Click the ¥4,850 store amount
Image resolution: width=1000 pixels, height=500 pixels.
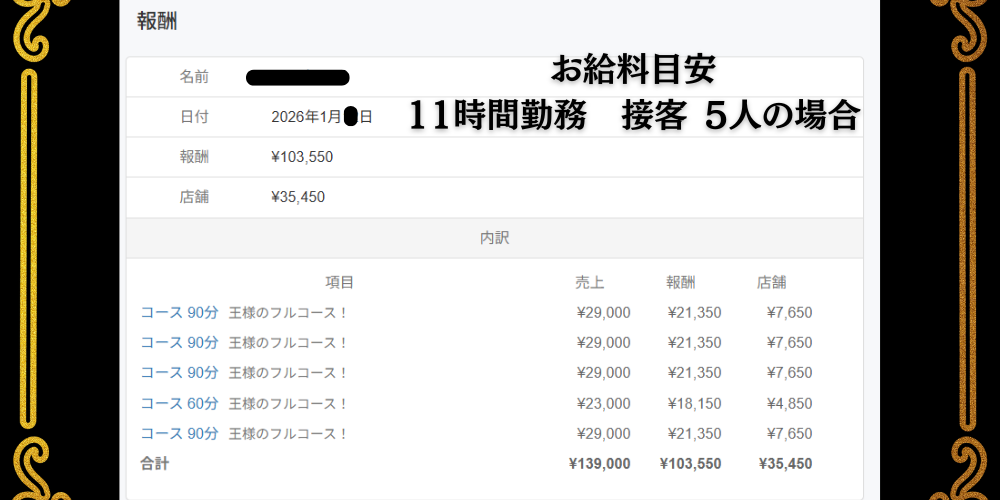coord(789,404)
